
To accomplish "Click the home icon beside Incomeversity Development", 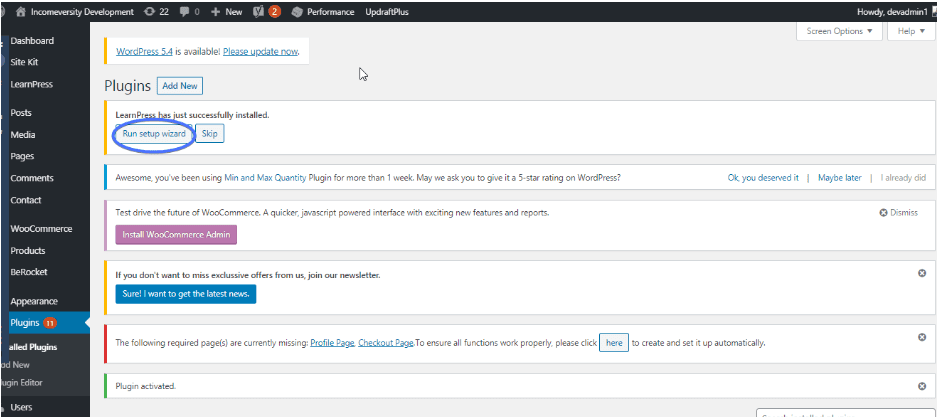I will [x=21, y=11].
